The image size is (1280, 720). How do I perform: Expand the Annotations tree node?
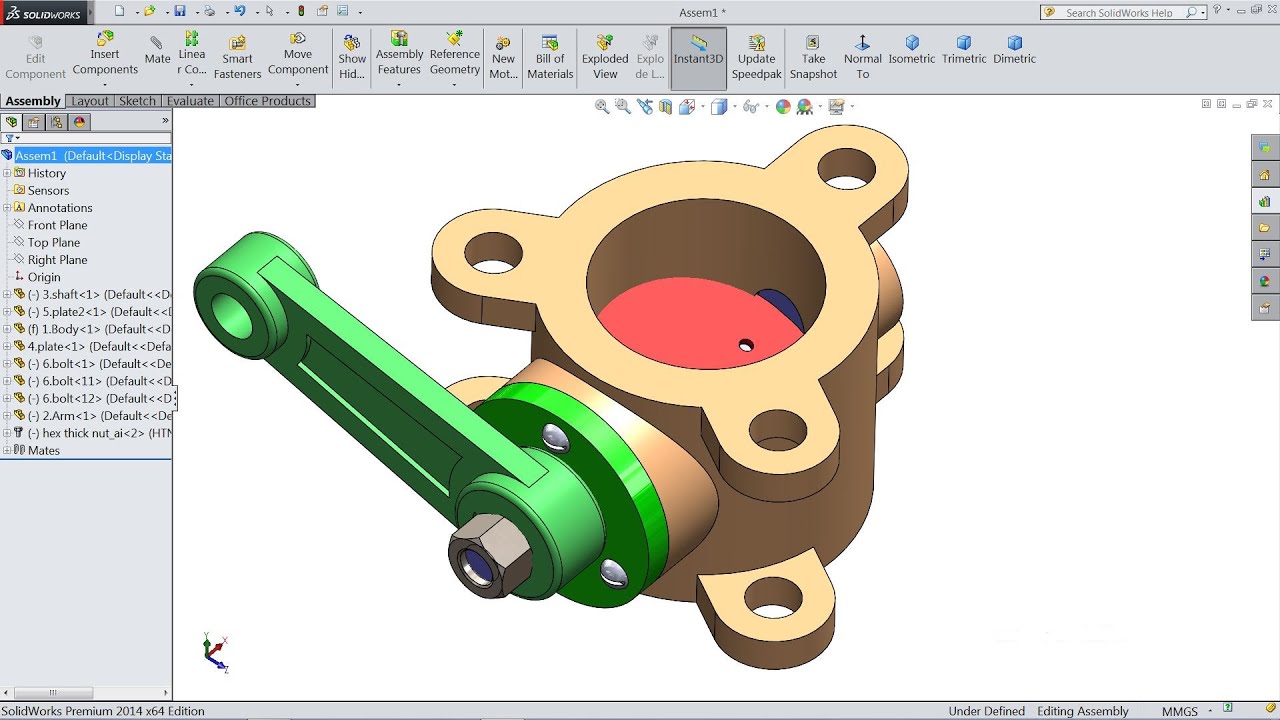pos(7,208)
